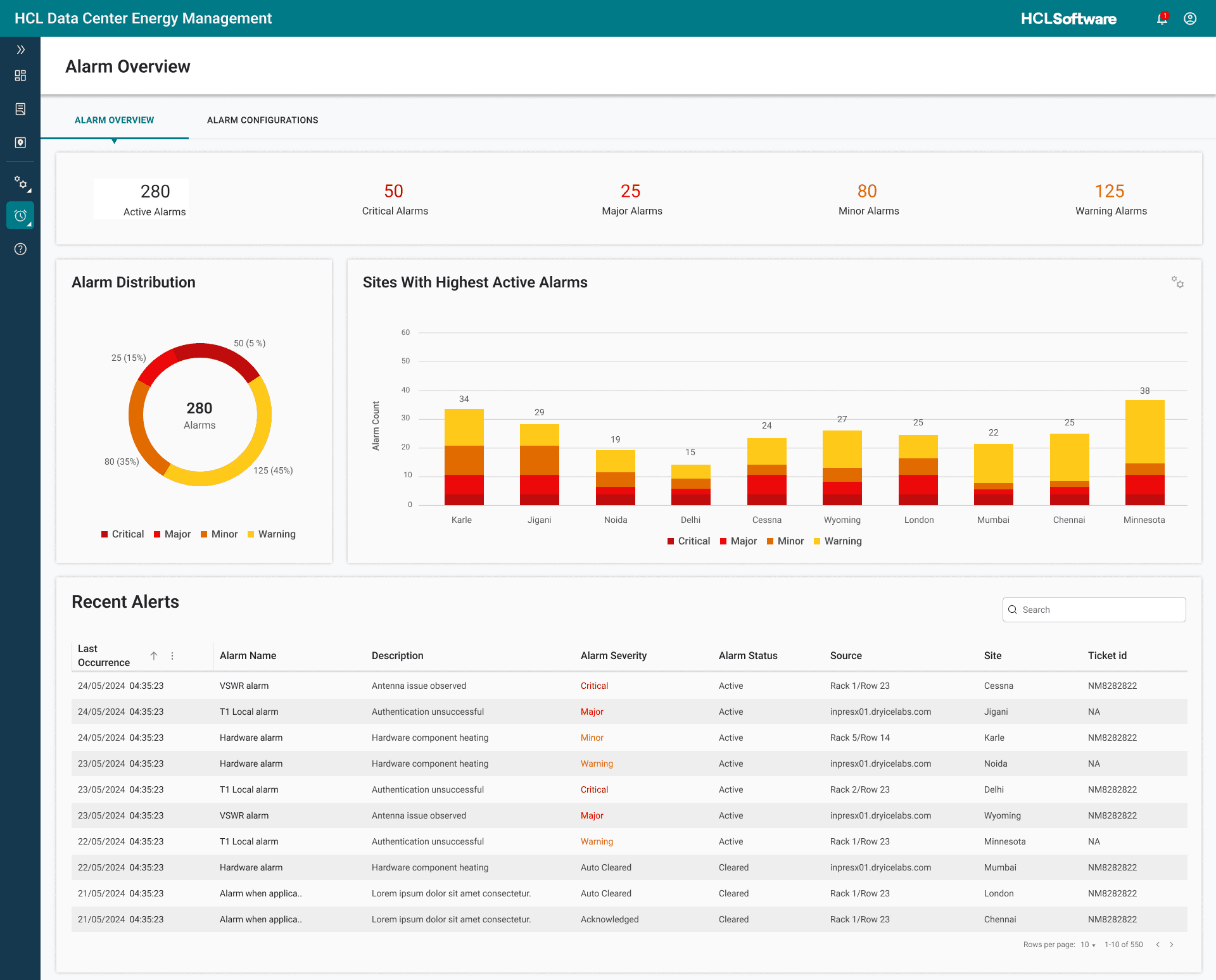The image size is (1216, 980).
Task: Toggle Major in the Sites chart legend
Action: [738, 541]
